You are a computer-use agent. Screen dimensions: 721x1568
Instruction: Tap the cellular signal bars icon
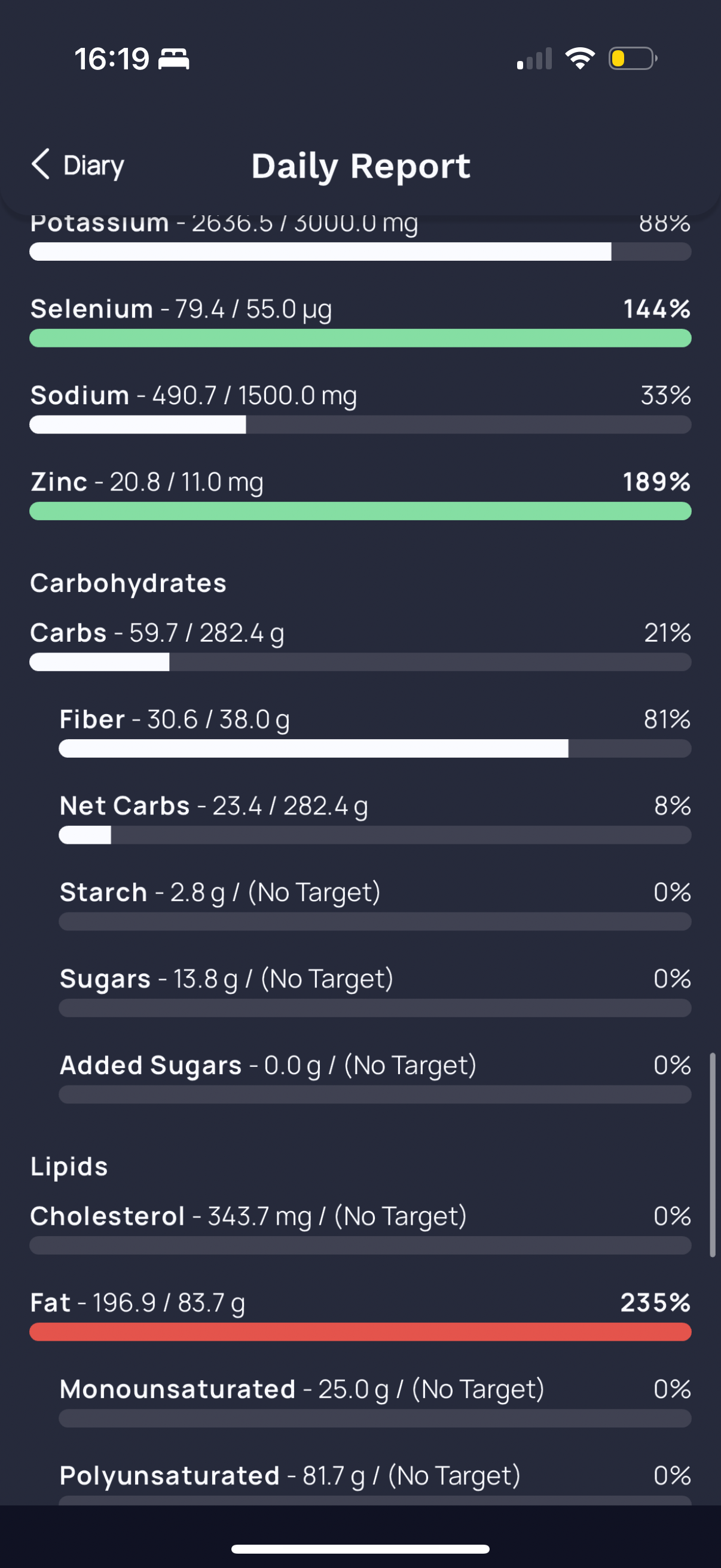(534, 59)
